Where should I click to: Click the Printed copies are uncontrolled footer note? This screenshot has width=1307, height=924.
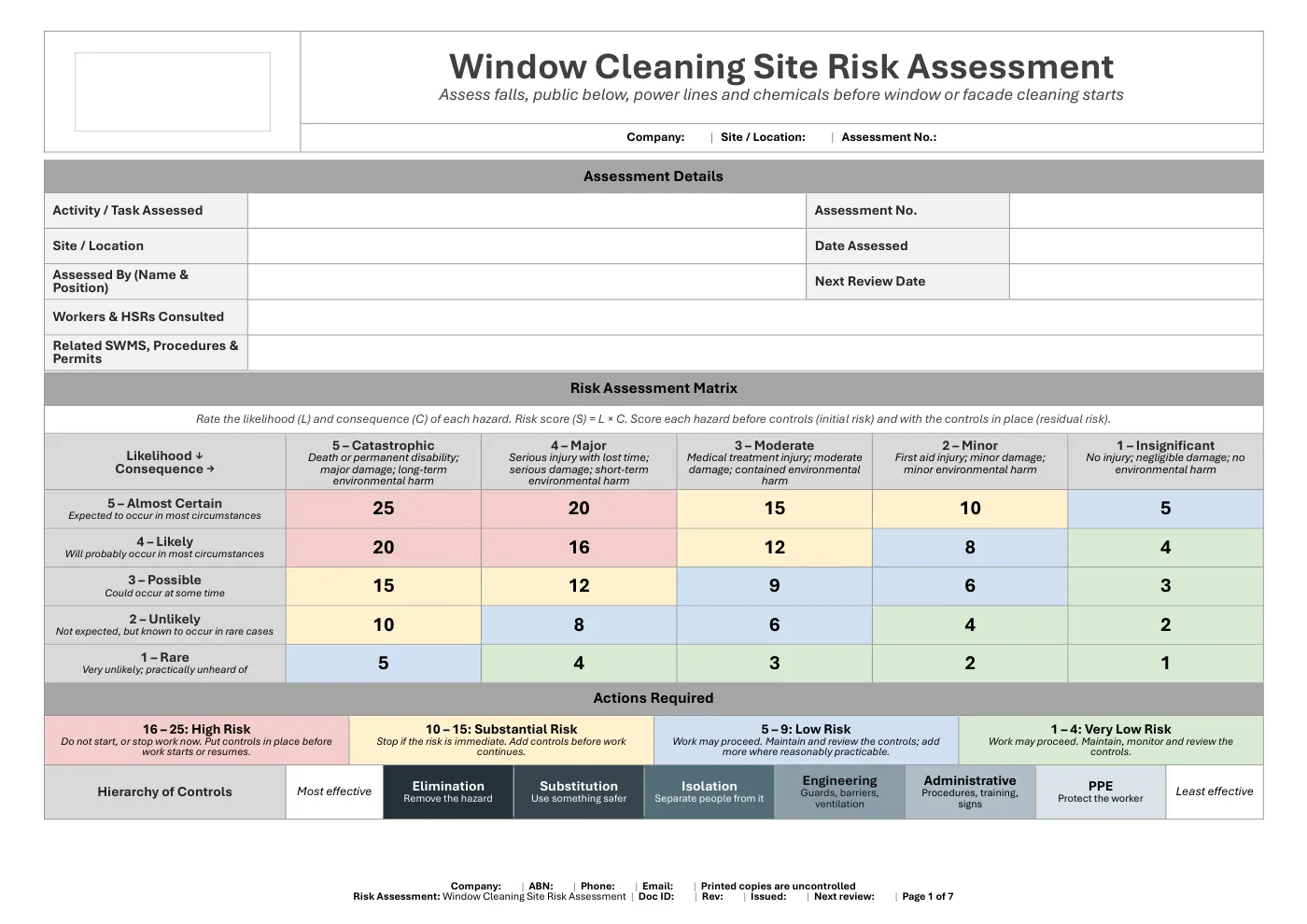(779, 887)
